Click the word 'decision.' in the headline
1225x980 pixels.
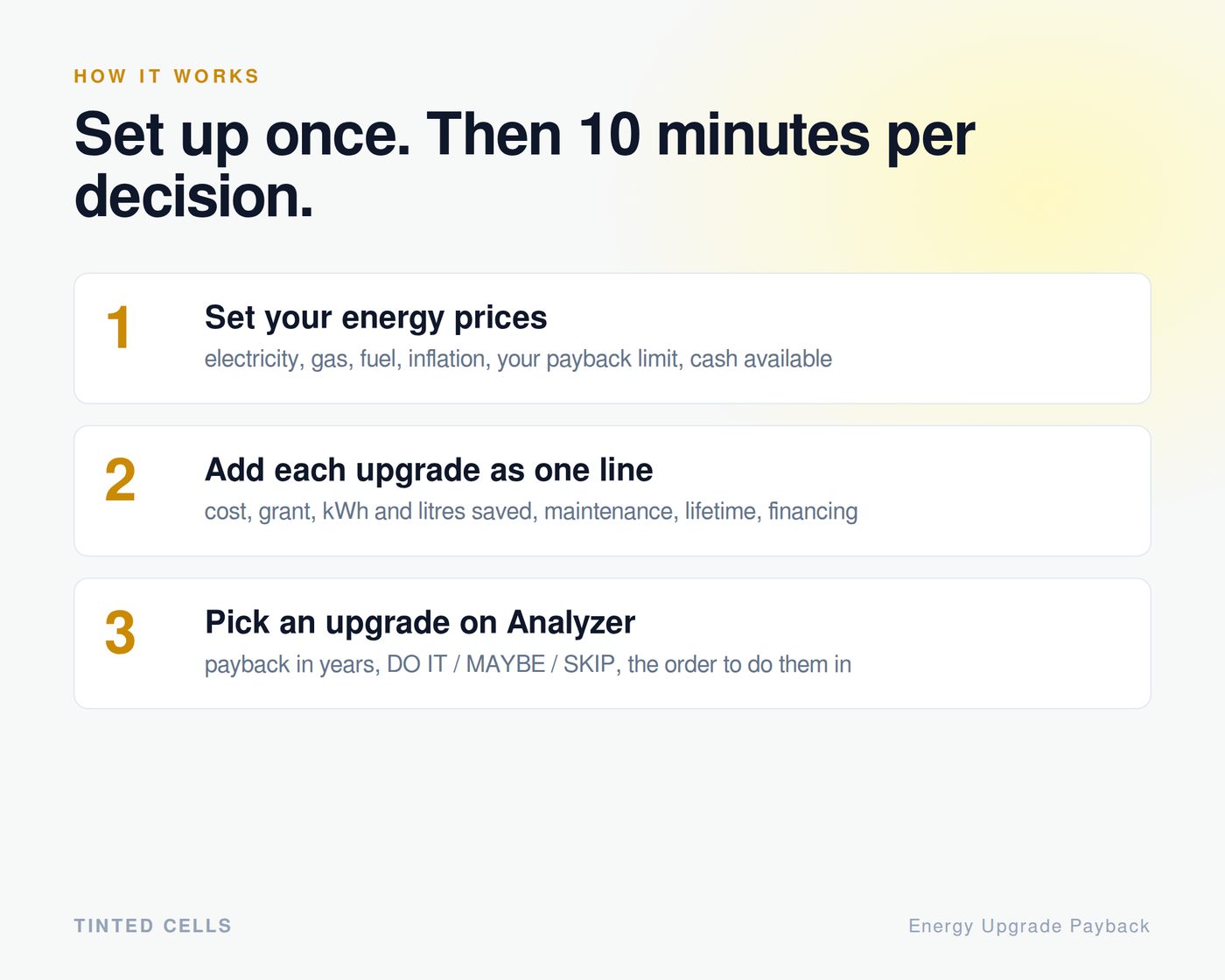(193, 196)
